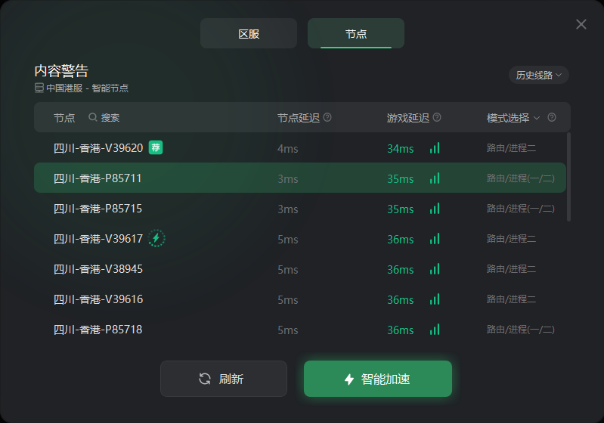Click the help icon beside 节点延迟

[327, 117]
